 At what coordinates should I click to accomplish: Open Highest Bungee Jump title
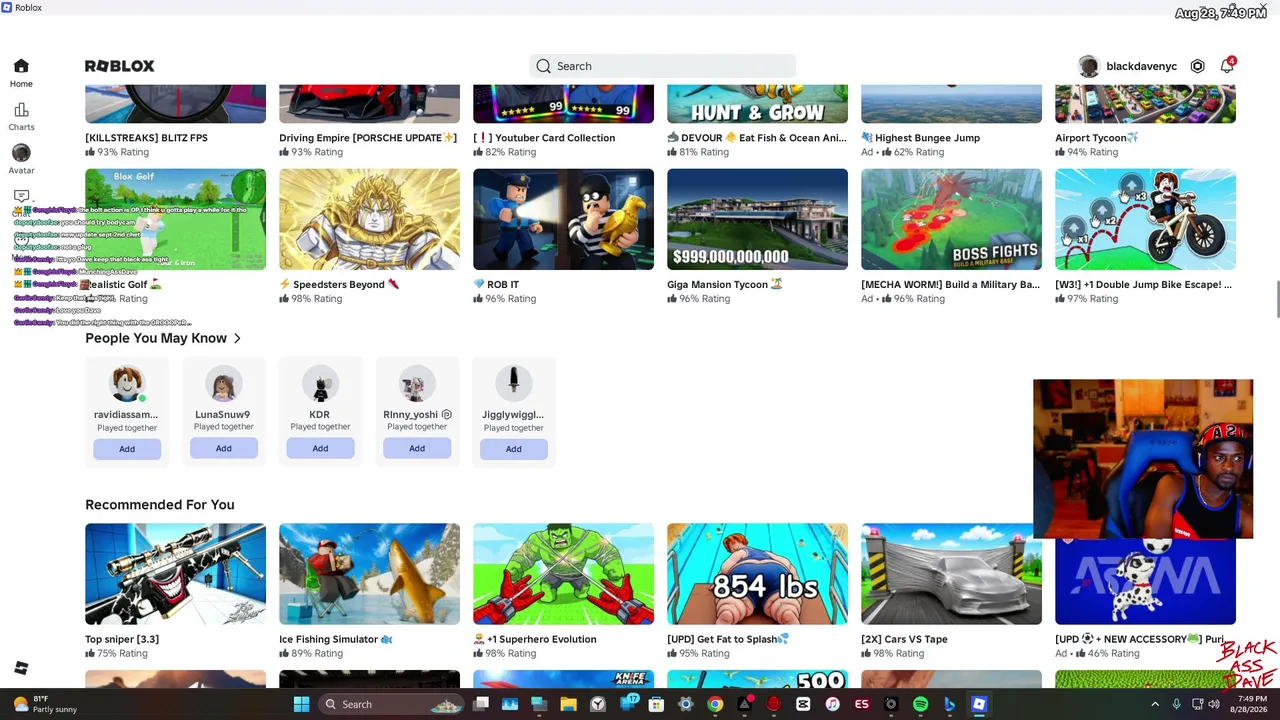click(921, 138)
